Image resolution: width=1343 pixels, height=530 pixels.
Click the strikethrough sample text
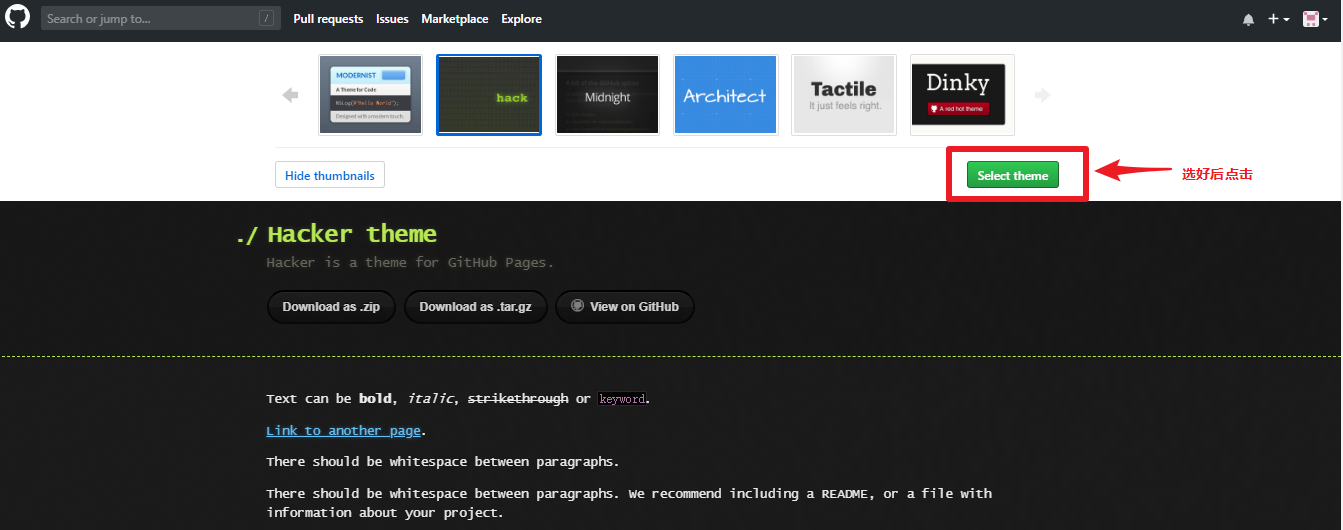(x=518, y=399)
